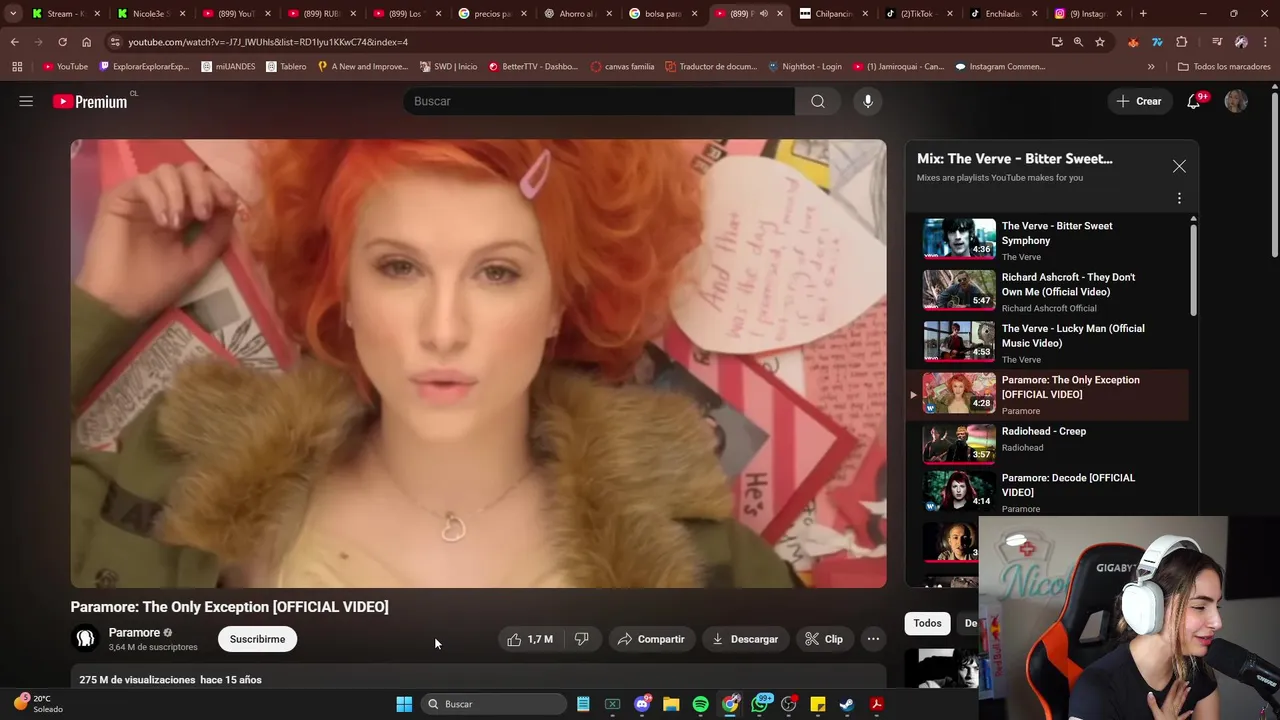
Task: Open the Nightbot - Login bookmark
Action: pyautogui.click(x=805, y=67)
